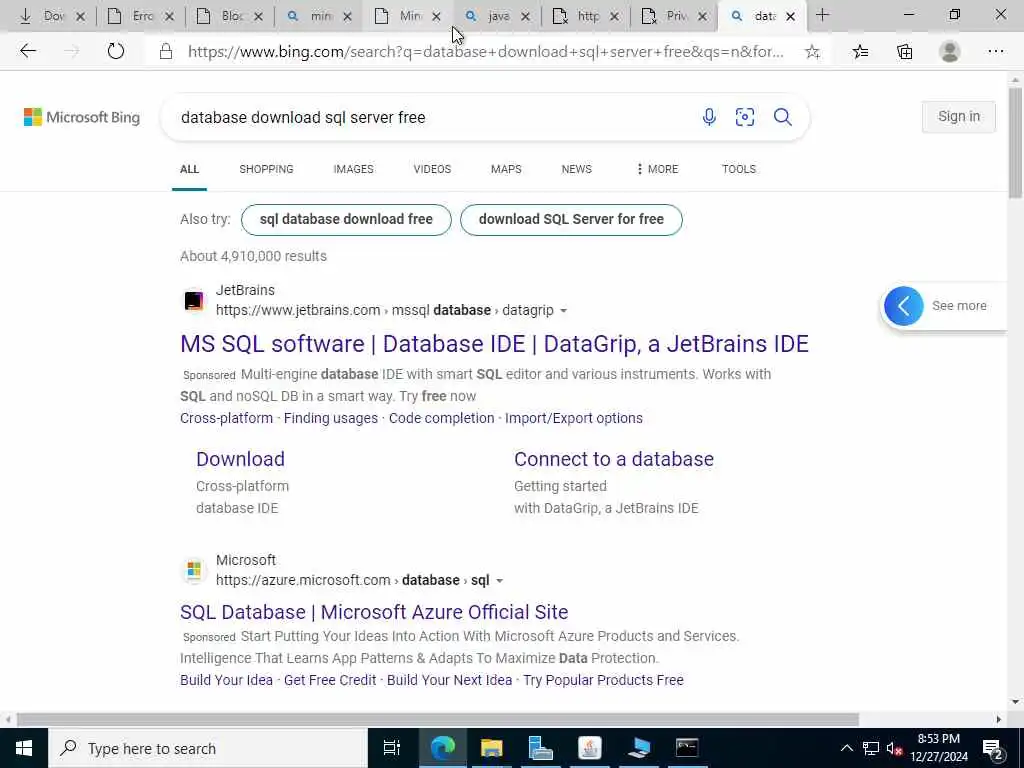
Task: Click into the Bing search query box
Action: tap(431, 118)
